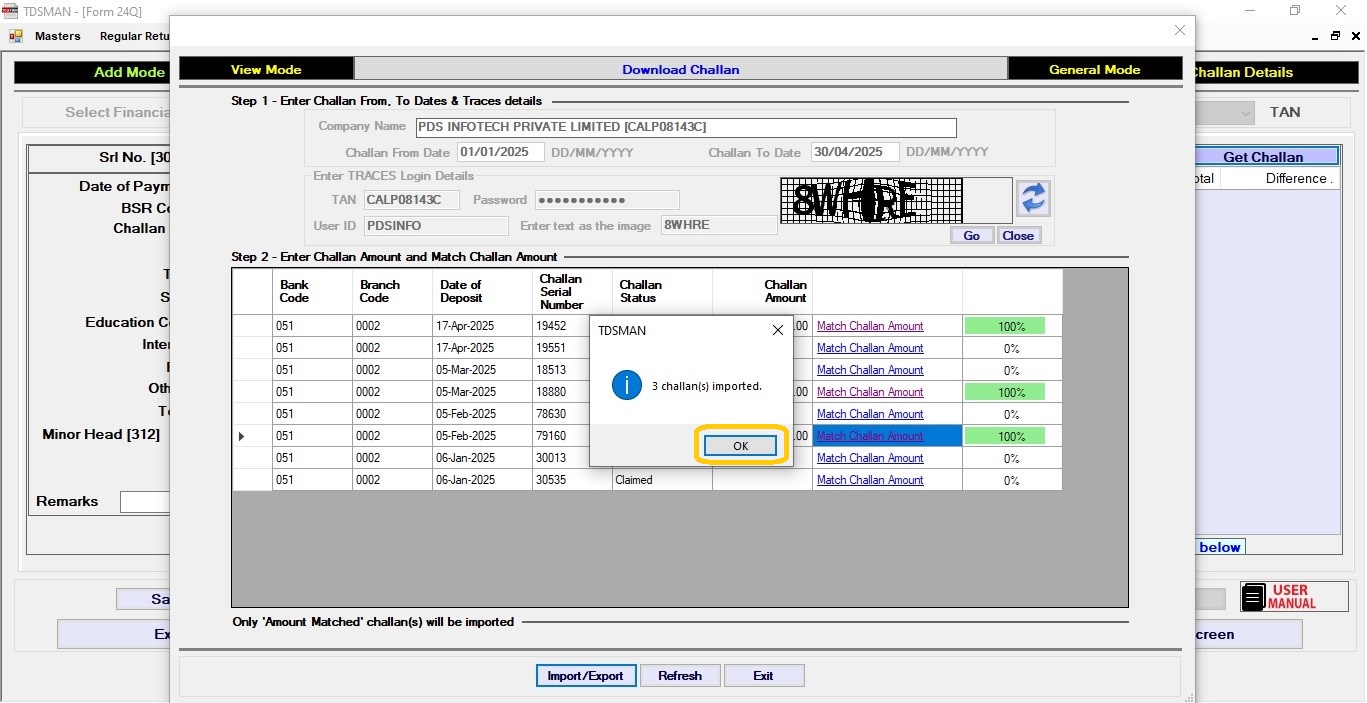Switch to View Mode tab
Image resolution: width=1367 pixels, height=703 pixels.
pos(266,69)
